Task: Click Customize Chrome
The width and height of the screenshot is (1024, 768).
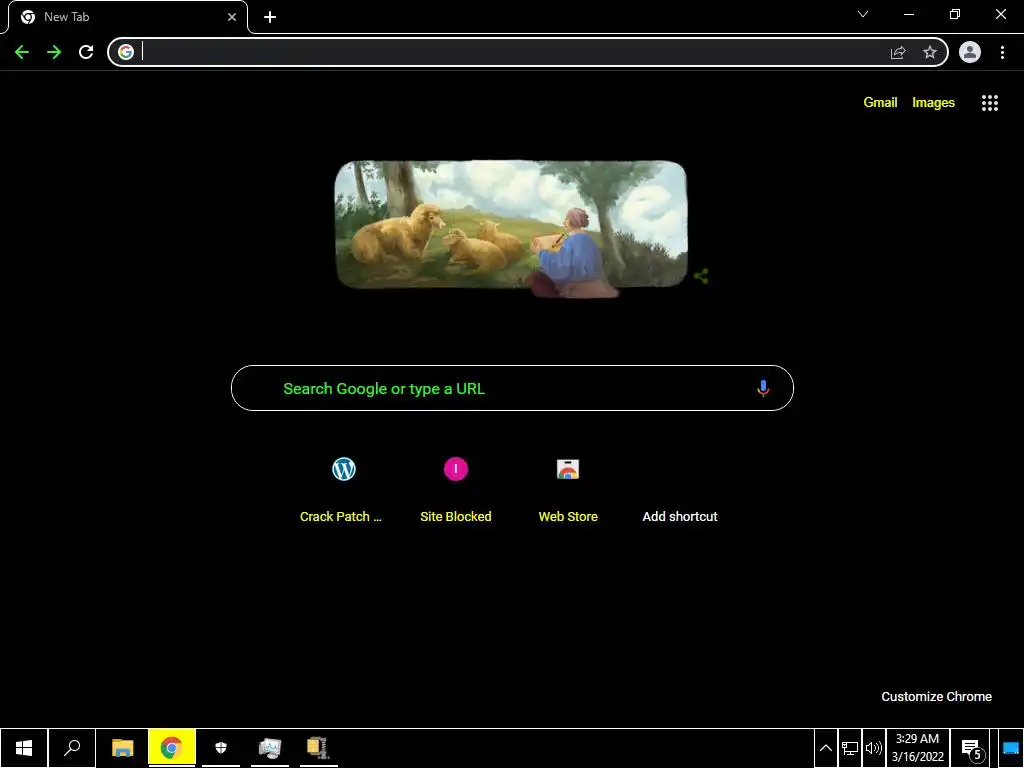Action: tap(936, 697)
